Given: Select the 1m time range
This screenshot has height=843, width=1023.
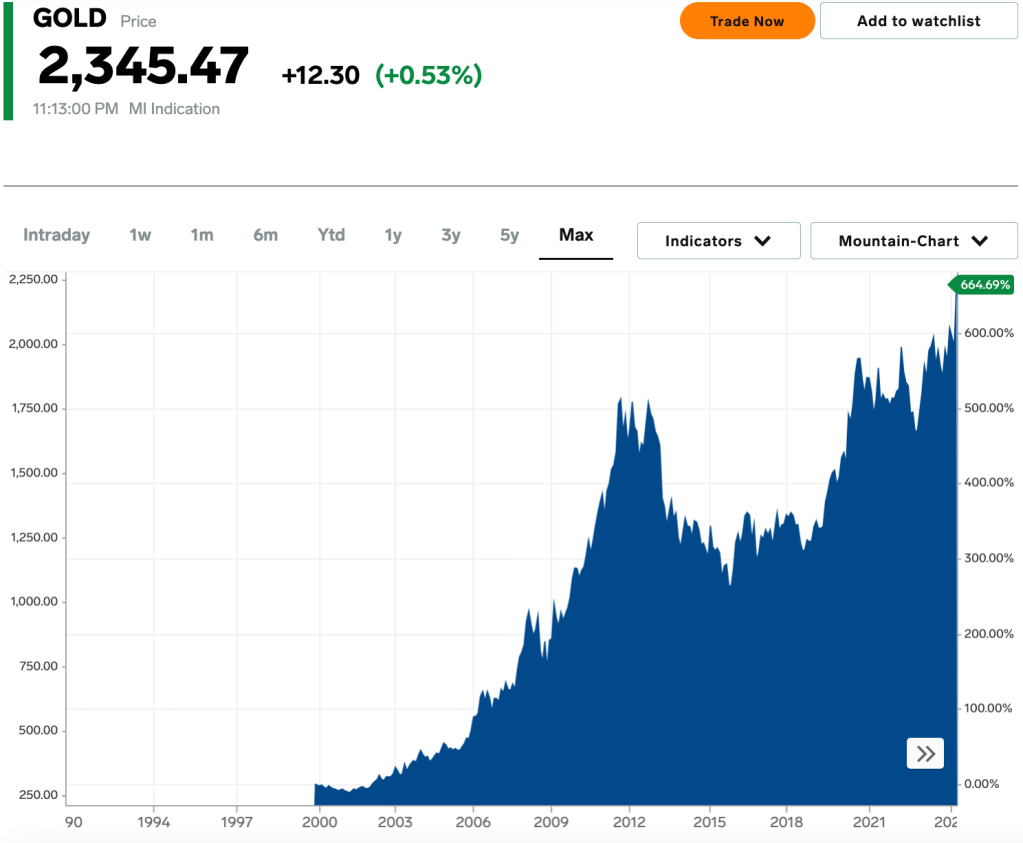Looking at the screenshot, I should point(202,235).
